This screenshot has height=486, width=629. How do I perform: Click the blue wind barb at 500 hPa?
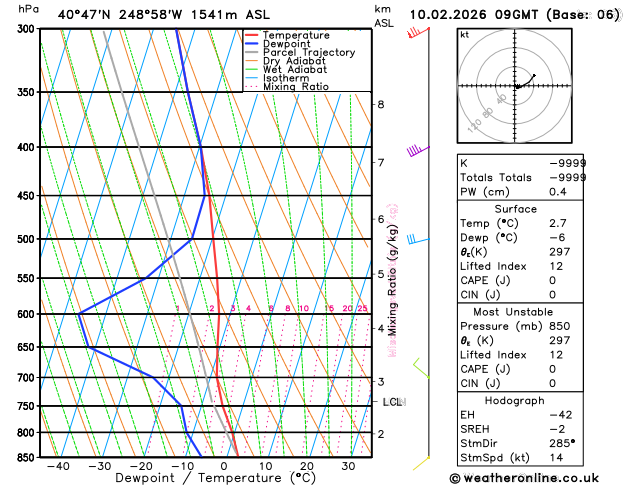418,239
